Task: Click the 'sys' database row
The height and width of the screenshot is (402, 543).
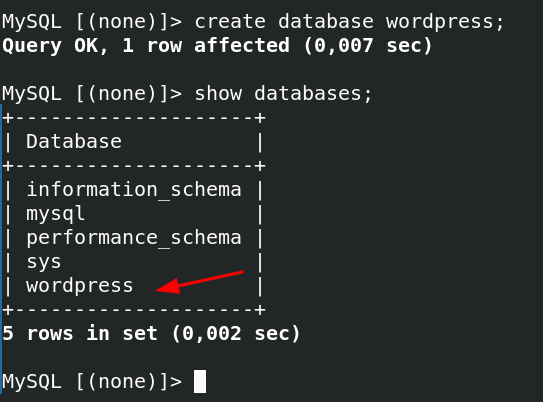Action: point(133,262)
